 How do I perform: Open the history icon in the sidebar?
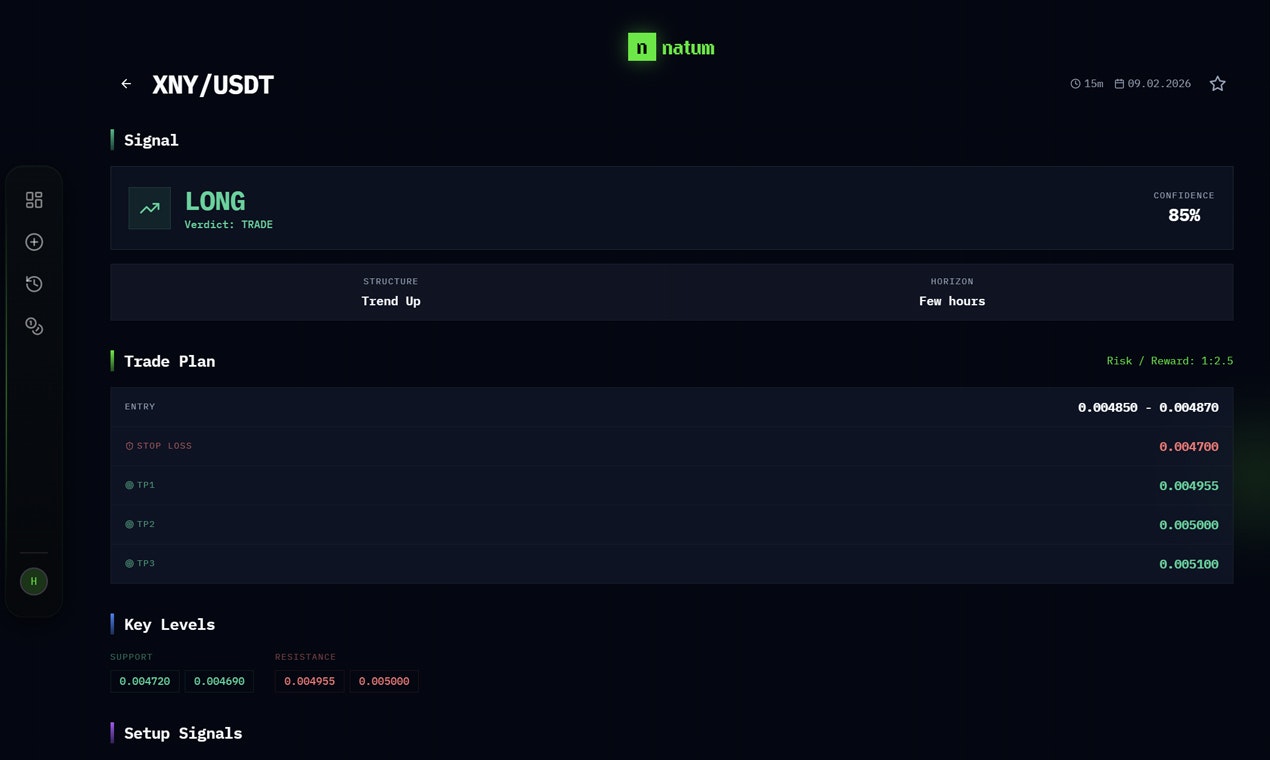(34, 283)
